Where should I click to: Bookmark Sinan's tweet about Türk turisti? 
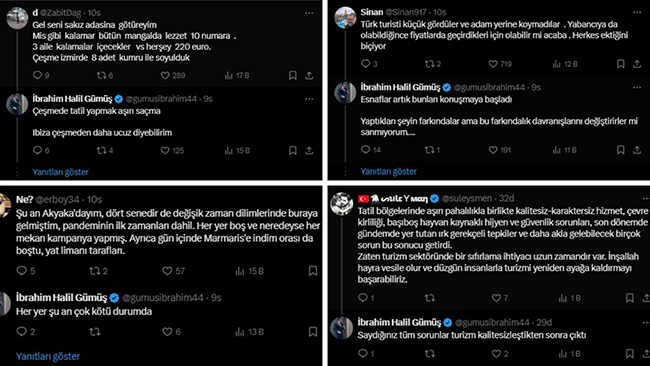(621, 64)
